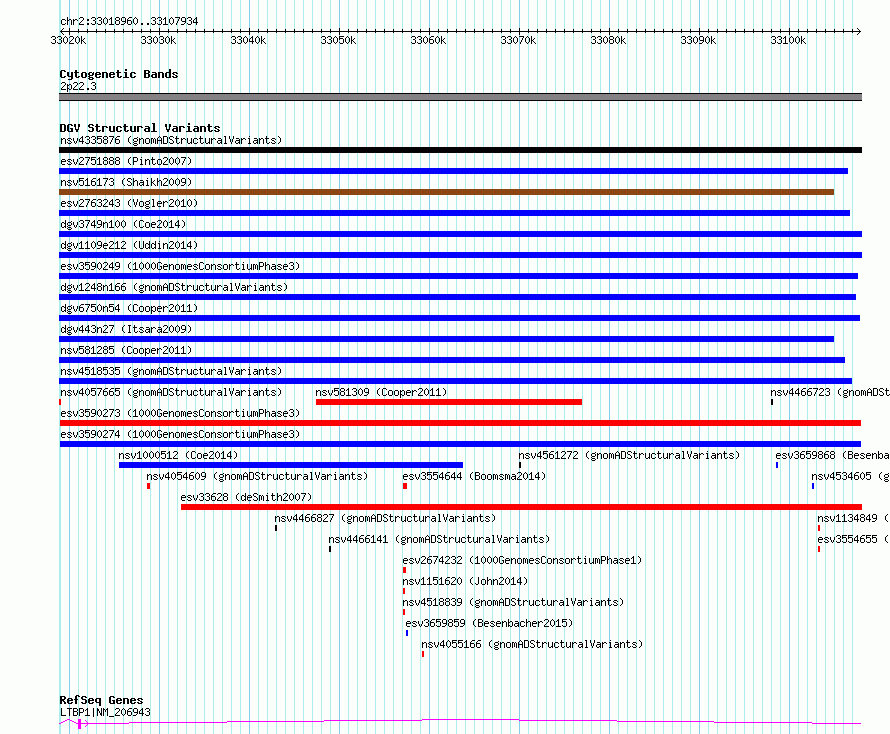Screen dimensions: 890x734
Task: Click the DGV Structural Variants track title
Action: (140, 128)
